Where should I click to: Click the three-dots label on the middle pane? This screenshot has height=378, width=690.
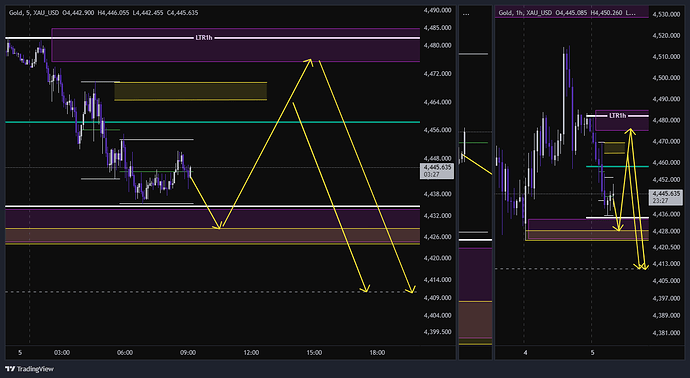tap(466, 14)
